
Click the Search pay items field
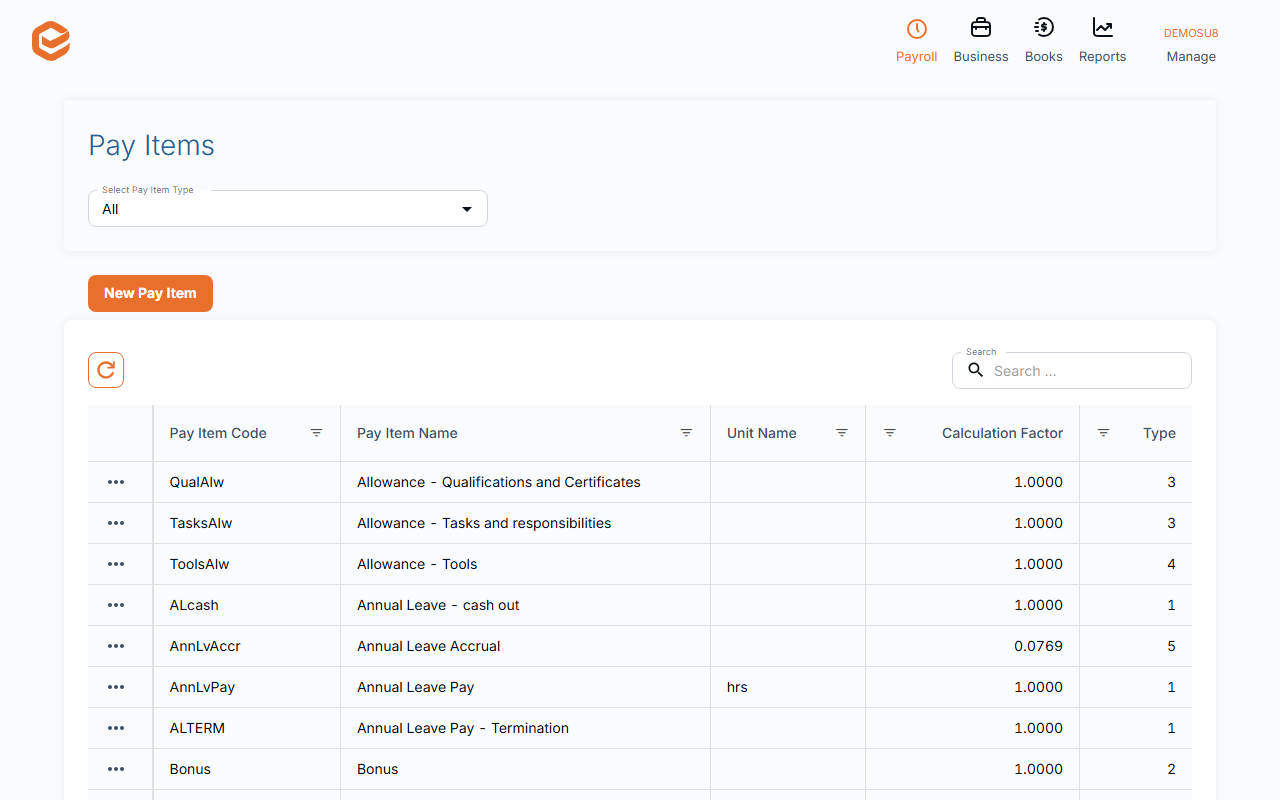point(1072,371)
